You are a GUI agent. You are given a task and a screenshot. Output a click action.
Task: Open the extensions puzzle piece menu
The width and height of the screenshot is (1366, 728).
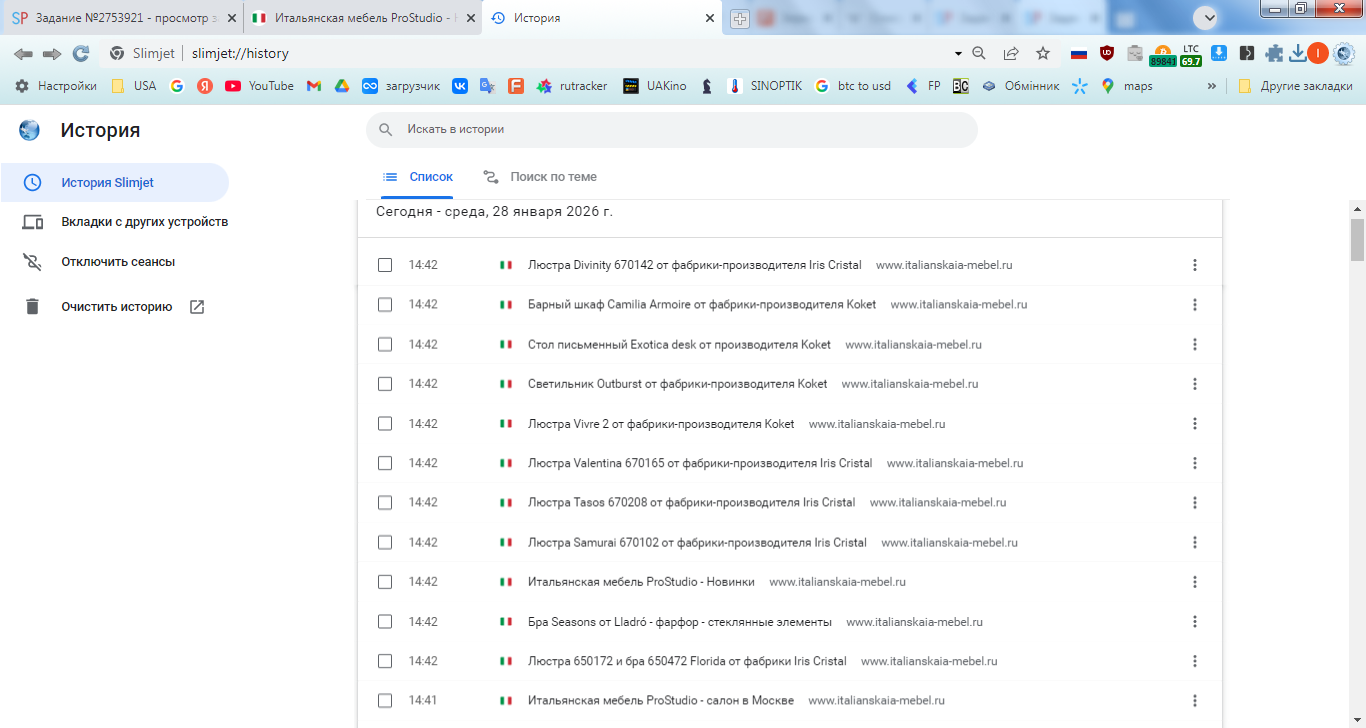[x=1274, y=54]
